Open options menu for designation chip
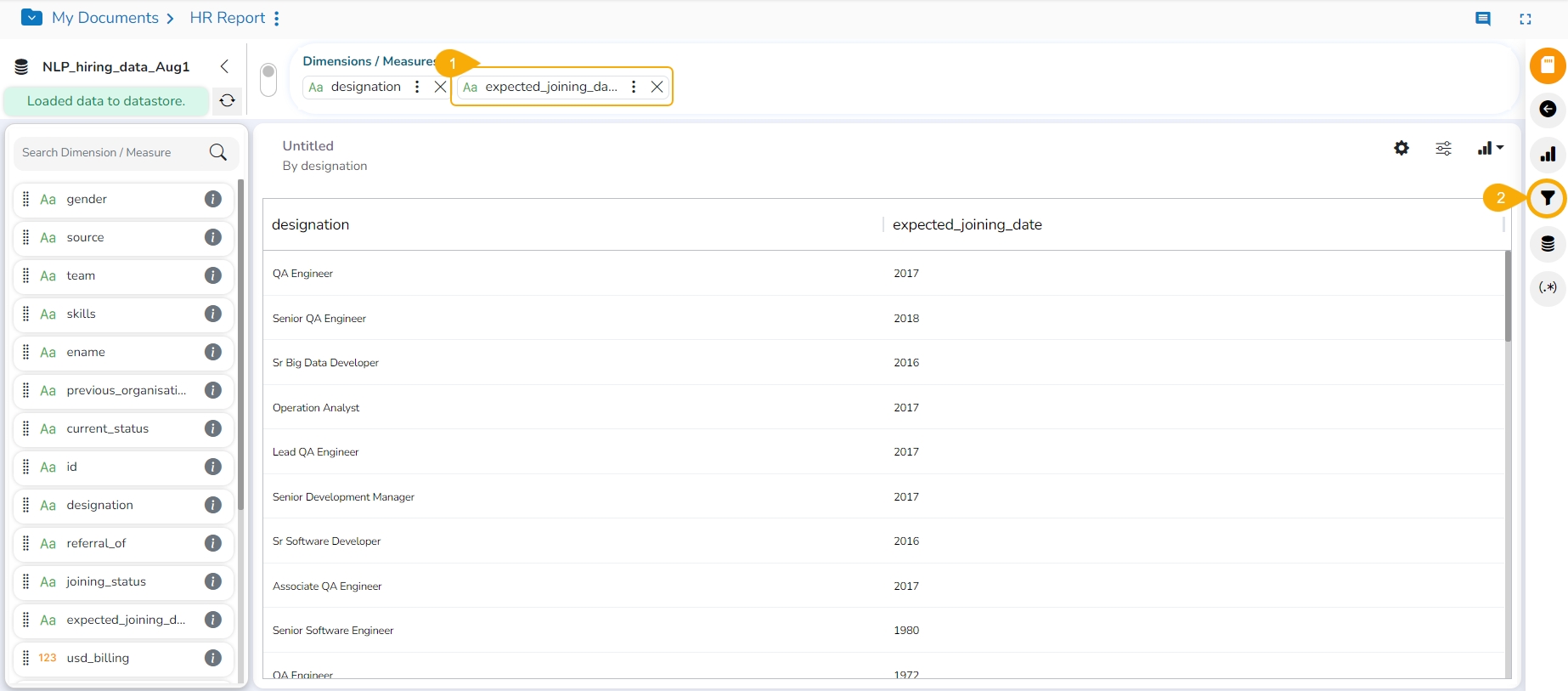This screenshot has width=1568, height=691. coord(417,87)
